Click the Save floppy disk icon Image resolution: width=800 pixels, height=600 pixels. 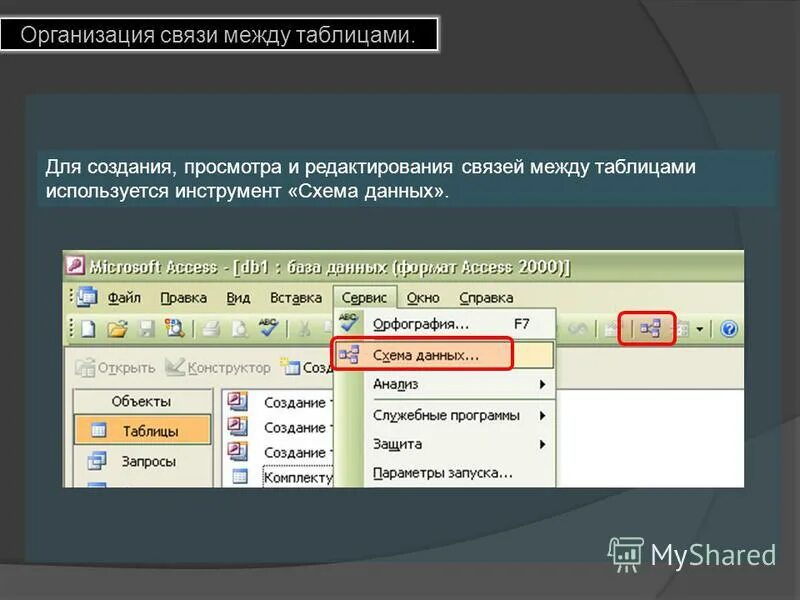146,329
